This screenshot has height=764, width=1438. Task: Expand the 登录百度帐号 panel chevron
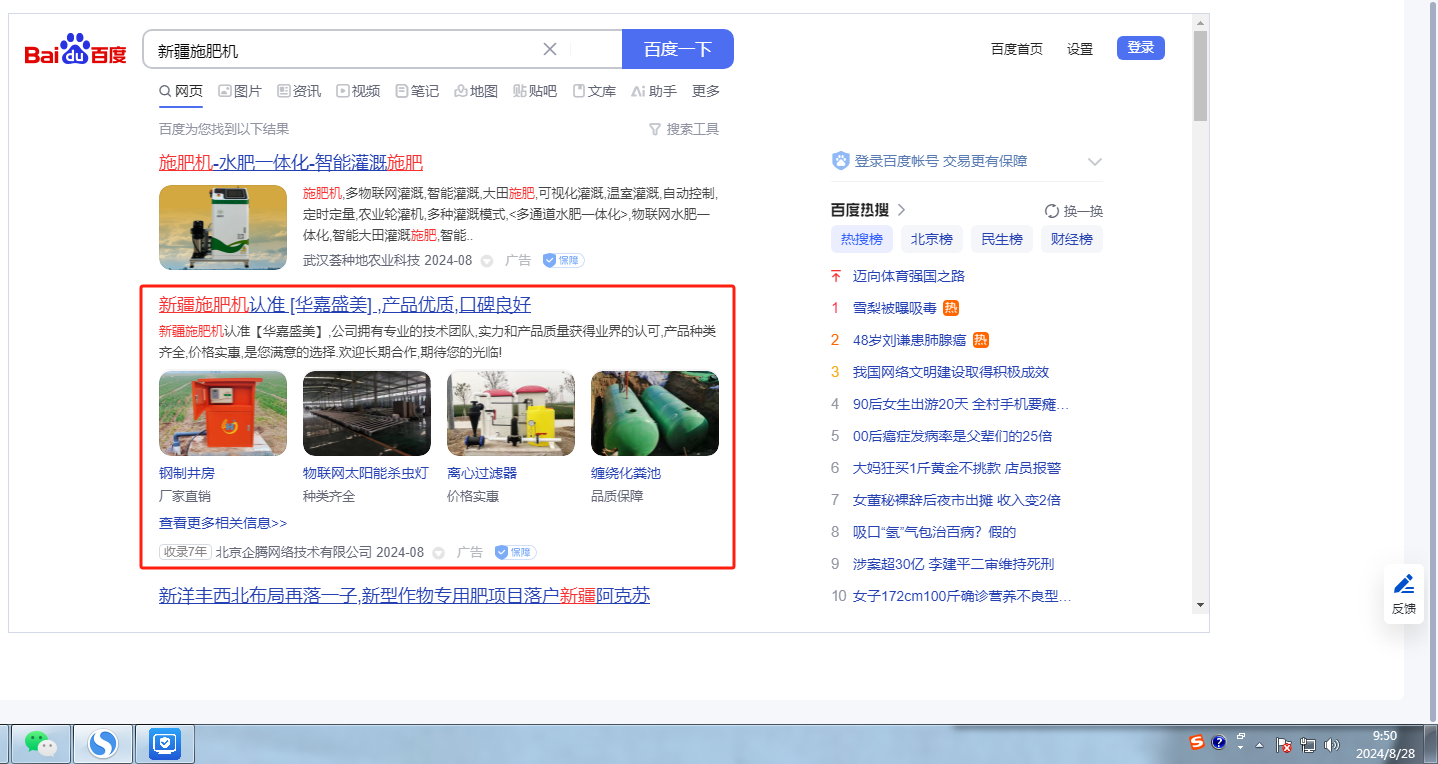pos(1095,162)
